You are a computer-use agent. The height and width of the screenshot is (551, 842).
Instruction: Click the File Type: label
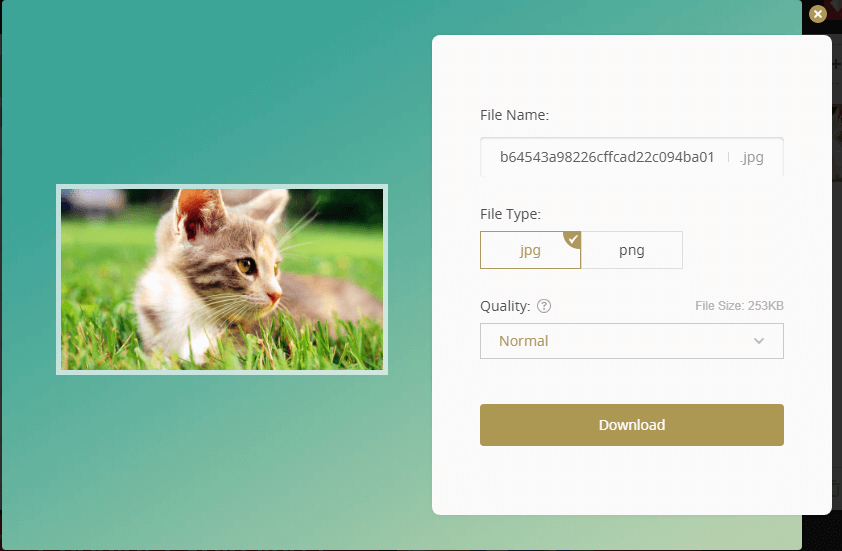click(x=510, y=214)
